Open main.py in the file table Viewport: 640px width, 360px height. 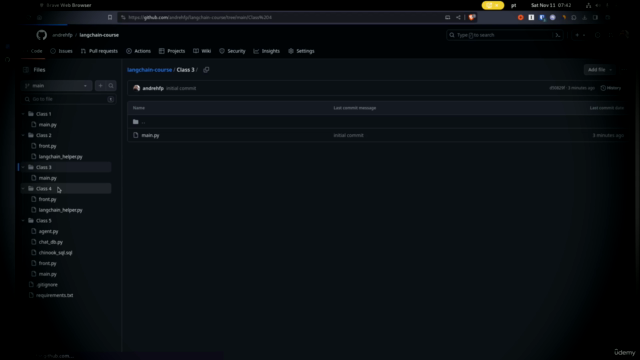pos(150,135)
